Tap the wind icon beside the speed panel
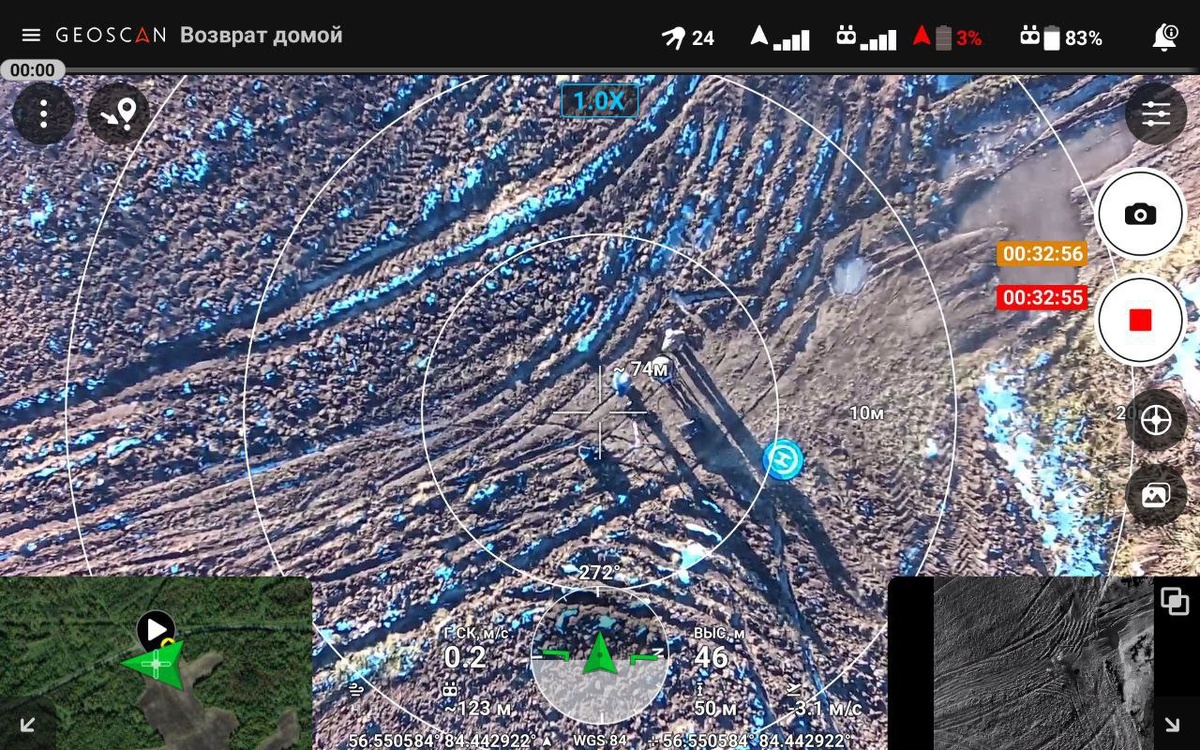 pos(356,690)
